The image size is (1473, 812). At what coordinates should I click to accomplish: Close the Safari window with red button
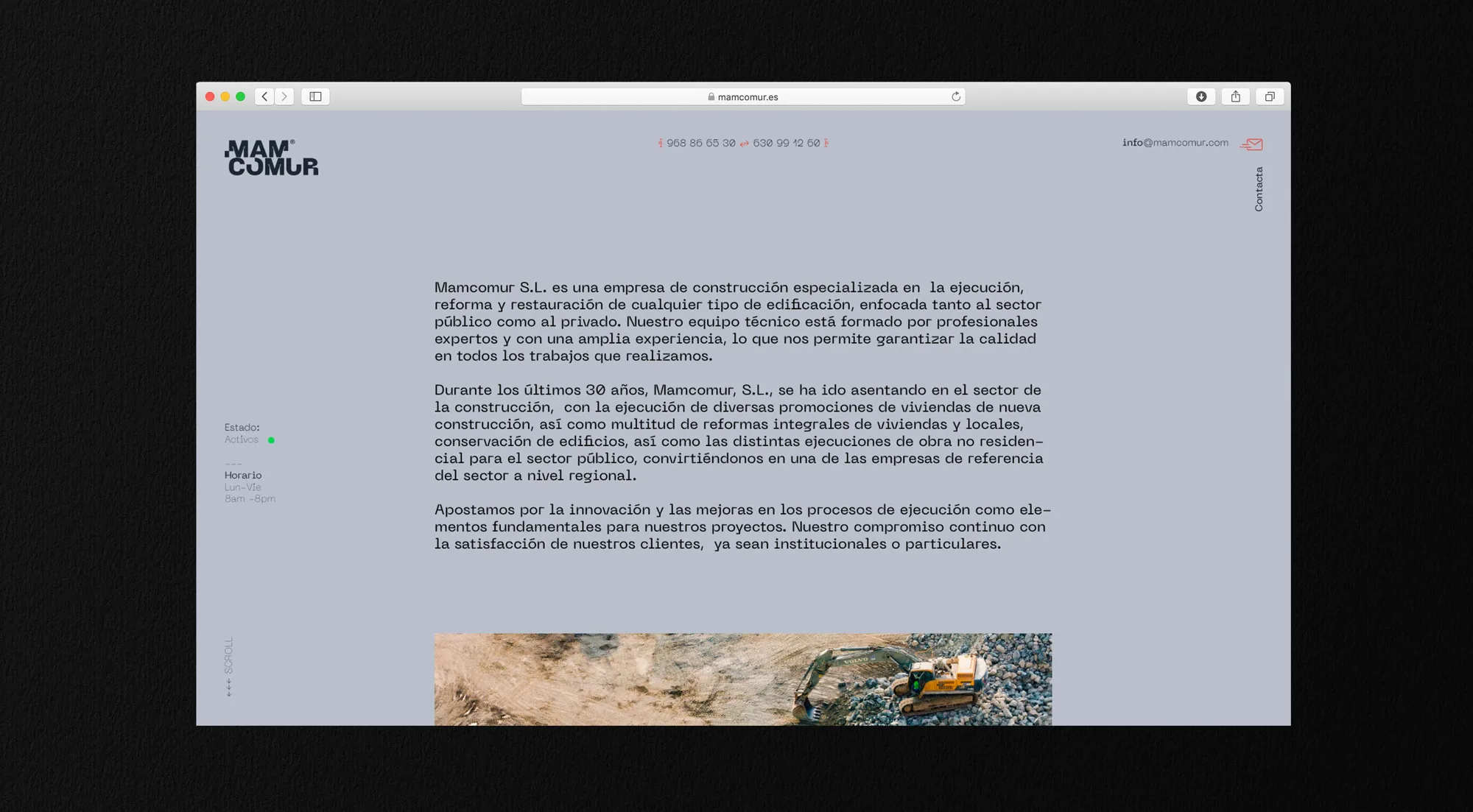click(210, 96)
